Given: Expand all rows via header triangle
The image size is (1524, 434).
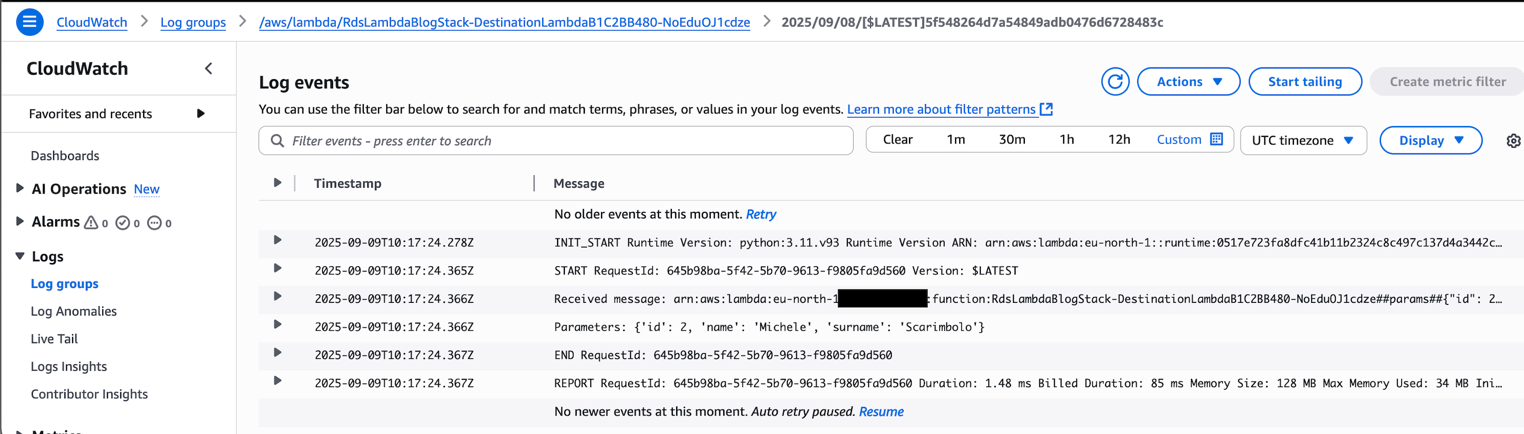Looking at the screenshot, I should [x=277, y=183].
